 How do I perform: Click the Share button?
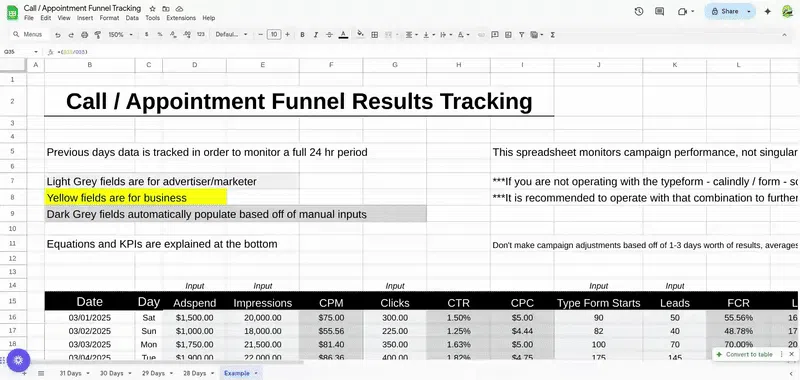[724, 11]
